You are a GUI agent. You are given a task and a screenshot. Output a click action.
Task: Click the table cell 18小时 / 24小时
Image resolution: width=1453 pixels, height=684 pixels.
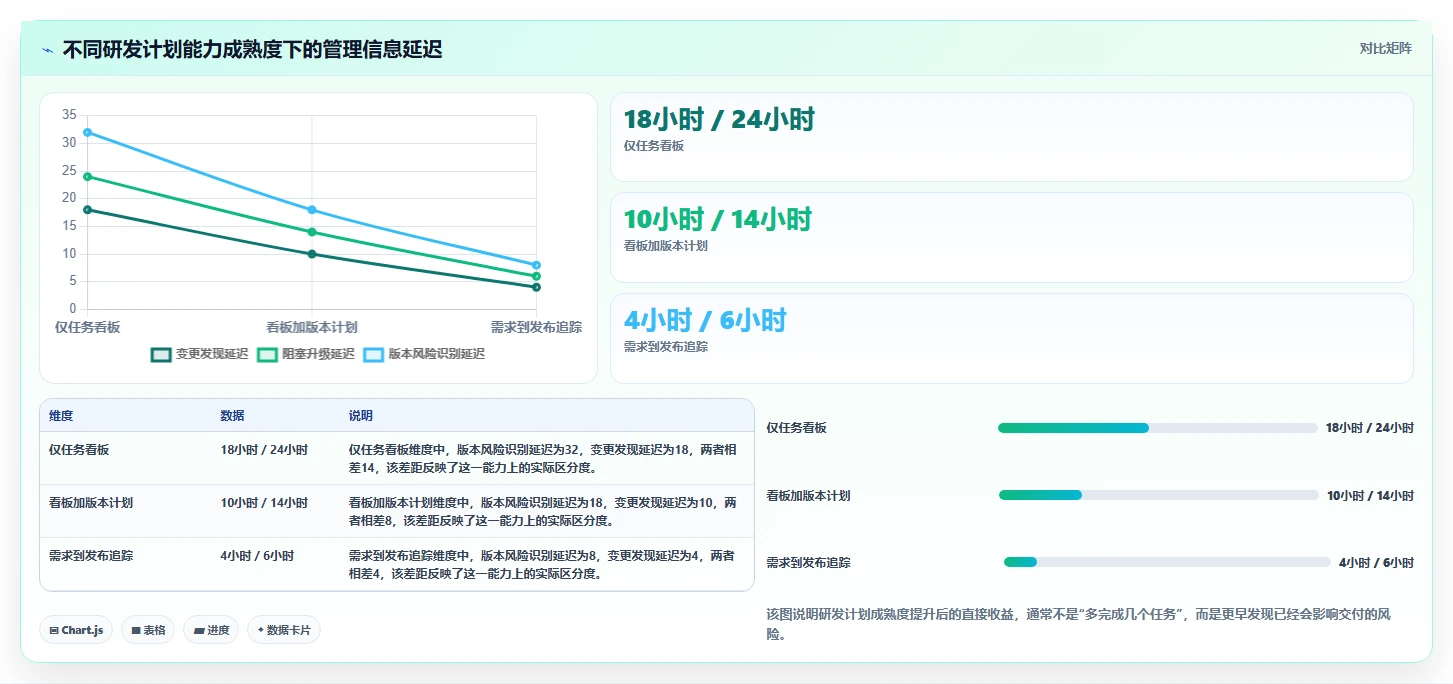[264, 450]
